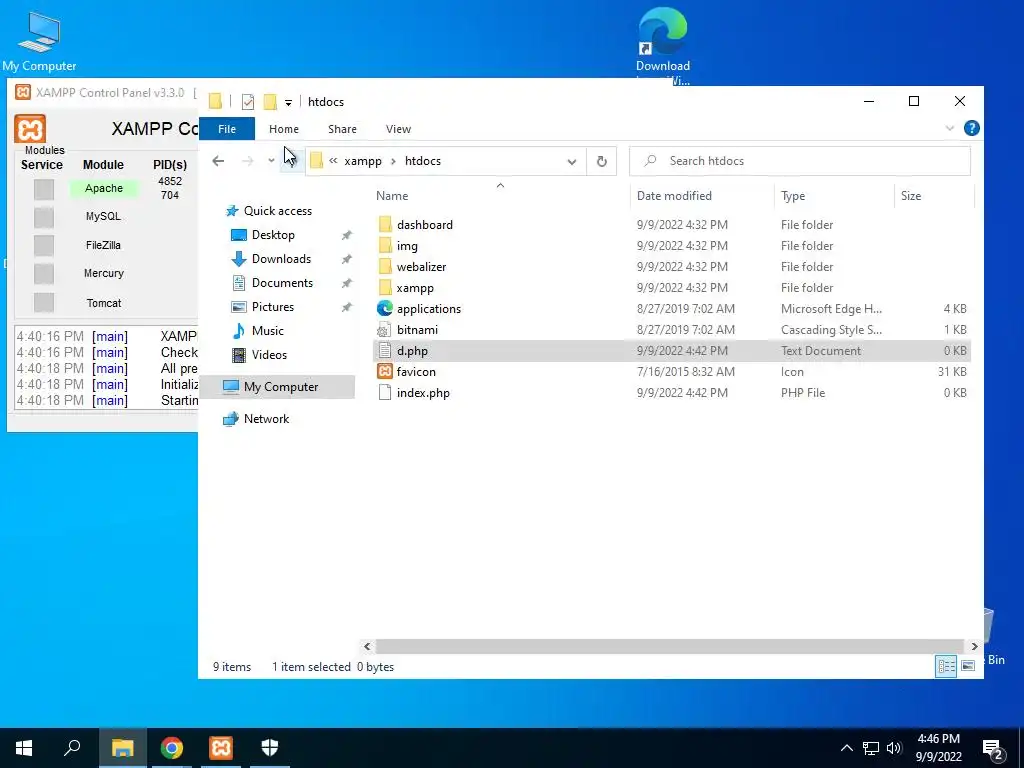Click the scroll right arrow
This screenshot has height=768, width=1024.
coord(974,646)
